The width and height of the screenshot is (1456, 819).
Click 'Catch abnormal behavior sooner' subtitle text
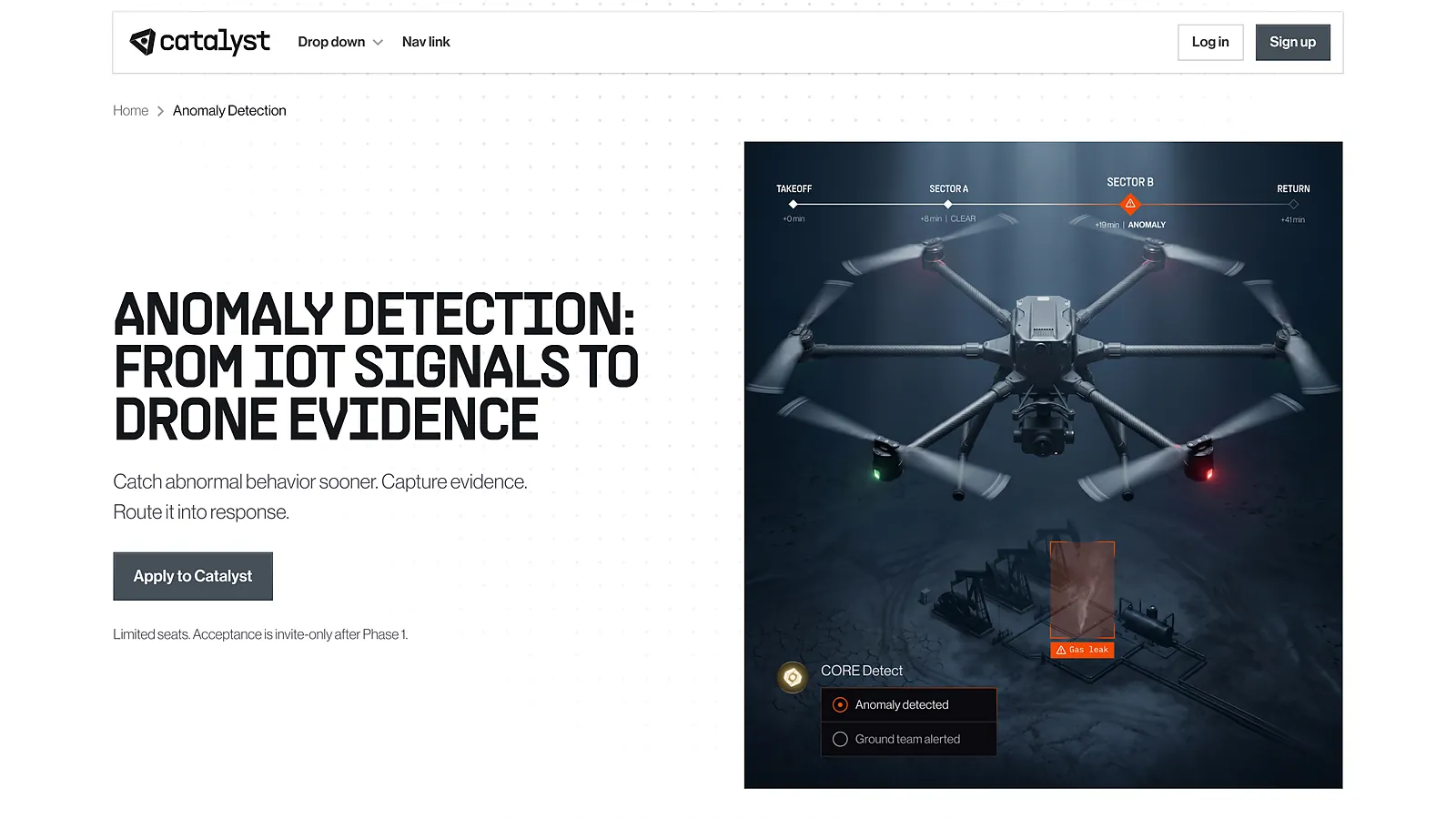[x=320, y=497]
